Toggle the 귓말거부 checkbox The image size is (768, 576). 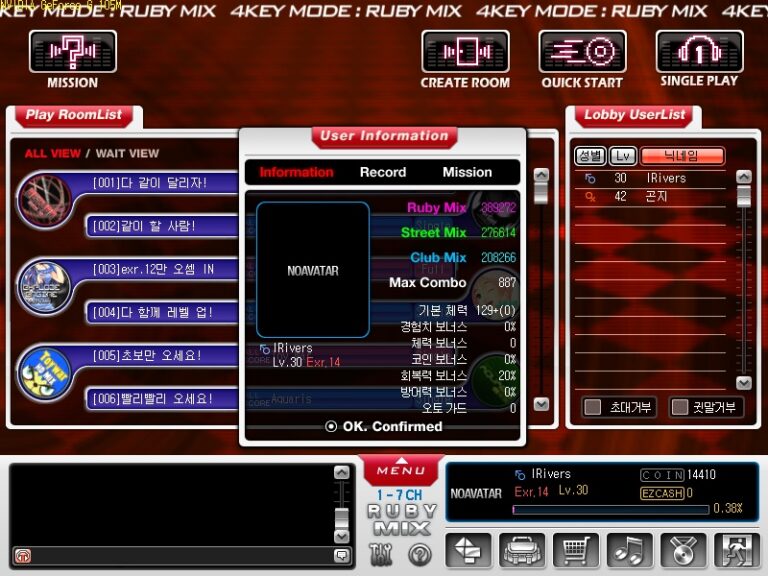679,407
